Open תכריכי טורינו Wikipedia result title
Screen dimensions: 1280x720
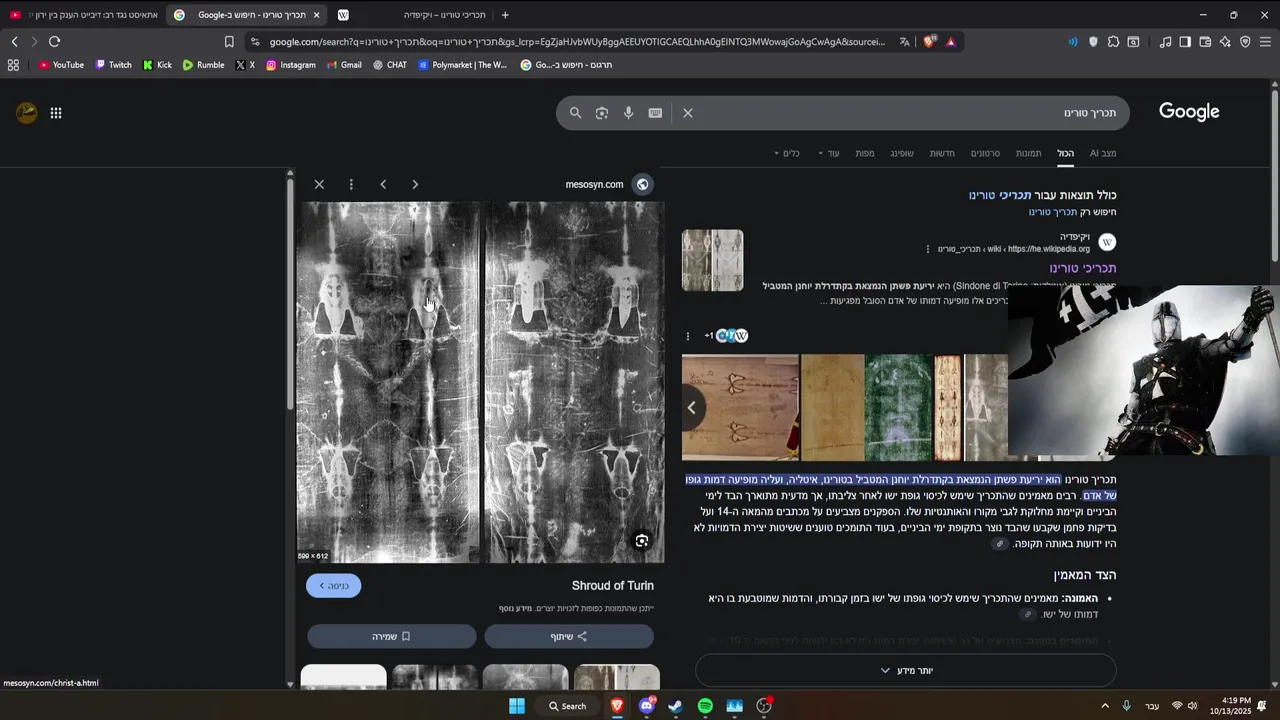1083,268
